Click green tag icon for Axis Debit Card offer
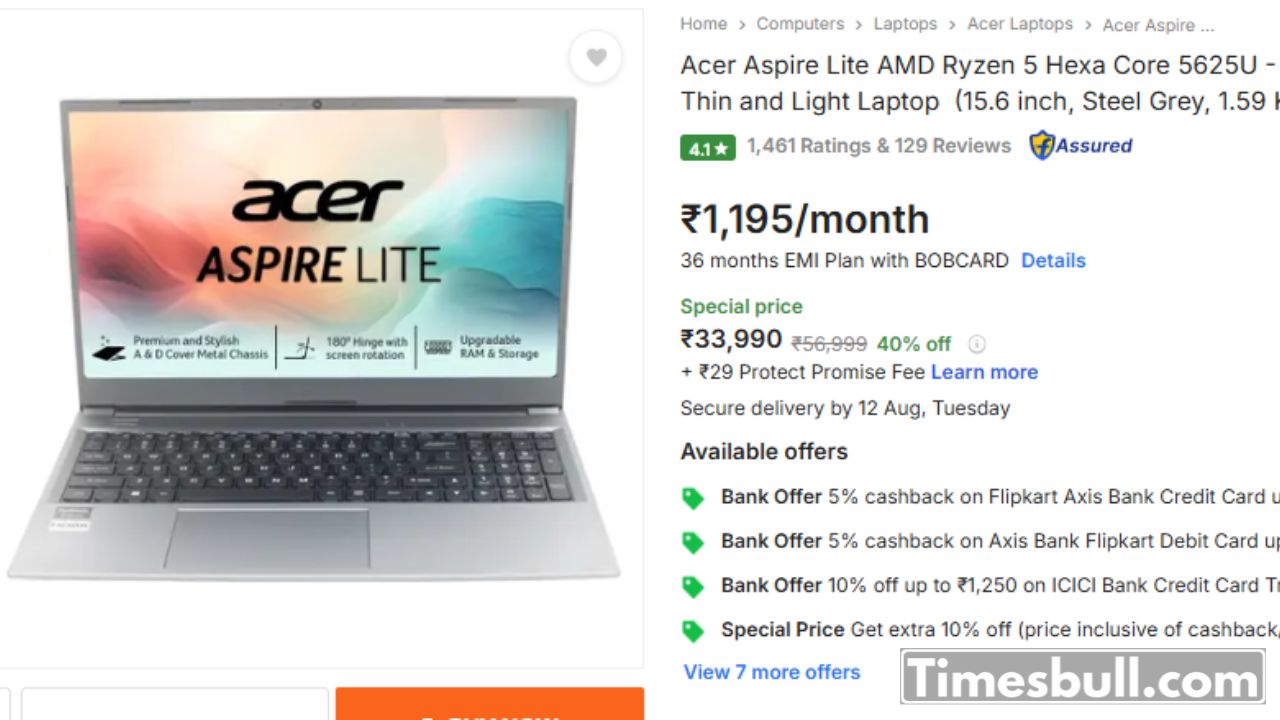The height and width of the screenshot is (720, 1280). (693, 542)
